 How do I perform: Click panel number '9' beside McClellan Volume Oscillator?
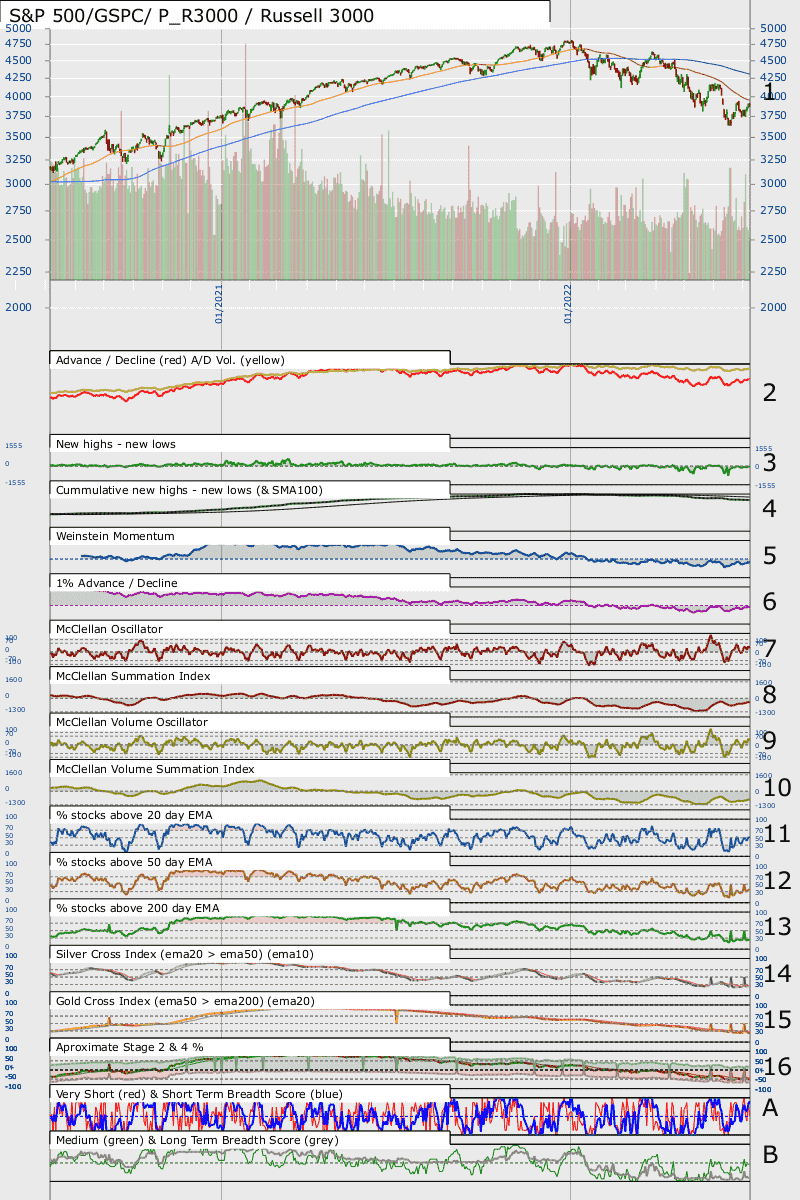point(769,741)
